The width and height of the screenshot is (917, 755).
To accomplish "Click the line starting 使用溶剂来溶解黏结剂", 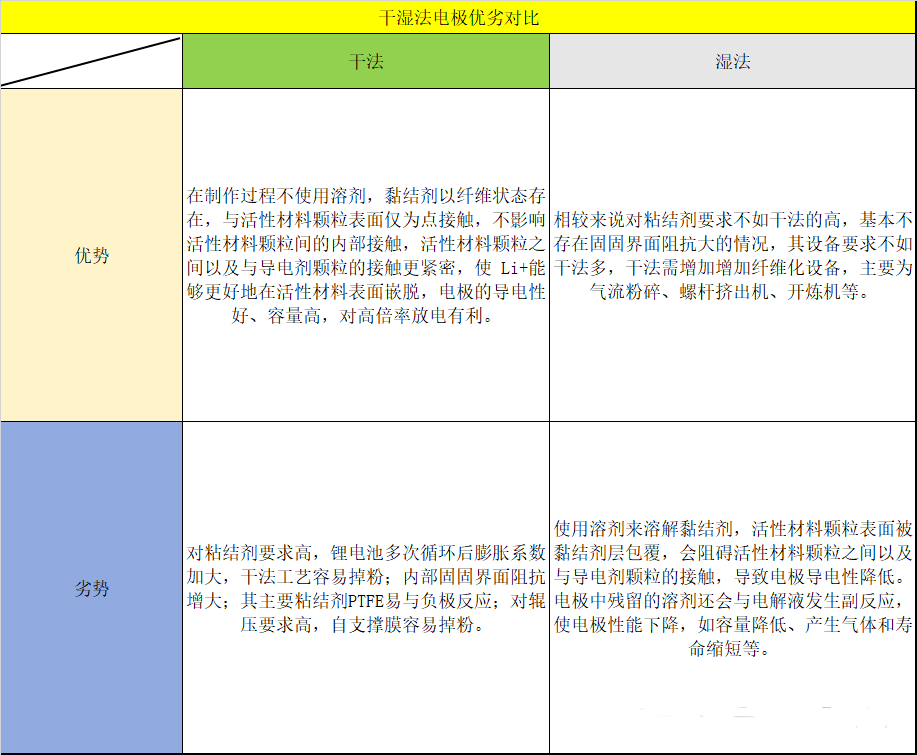I will (x=732, y=528).
